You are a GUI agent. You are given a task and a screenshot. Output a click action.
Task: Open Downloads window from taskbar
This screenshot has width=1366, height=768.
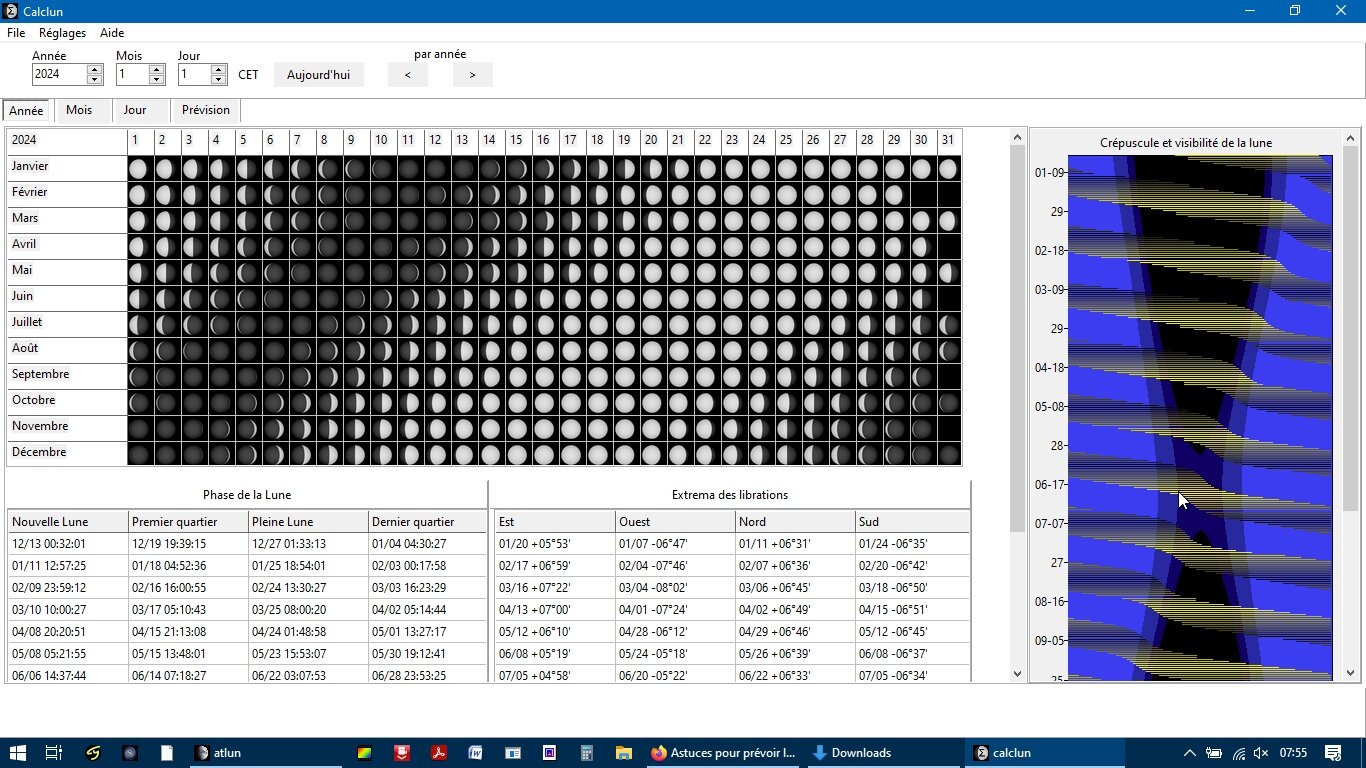884,753
